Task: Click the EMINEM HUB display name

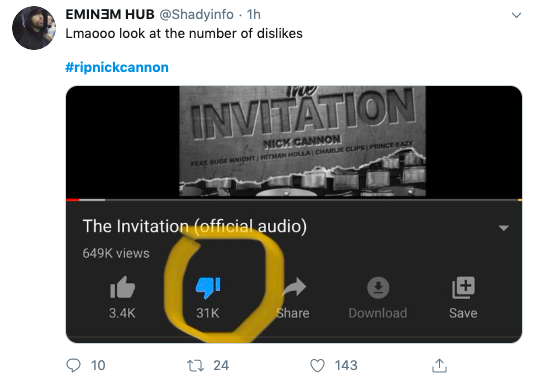Action: (110, 14)
